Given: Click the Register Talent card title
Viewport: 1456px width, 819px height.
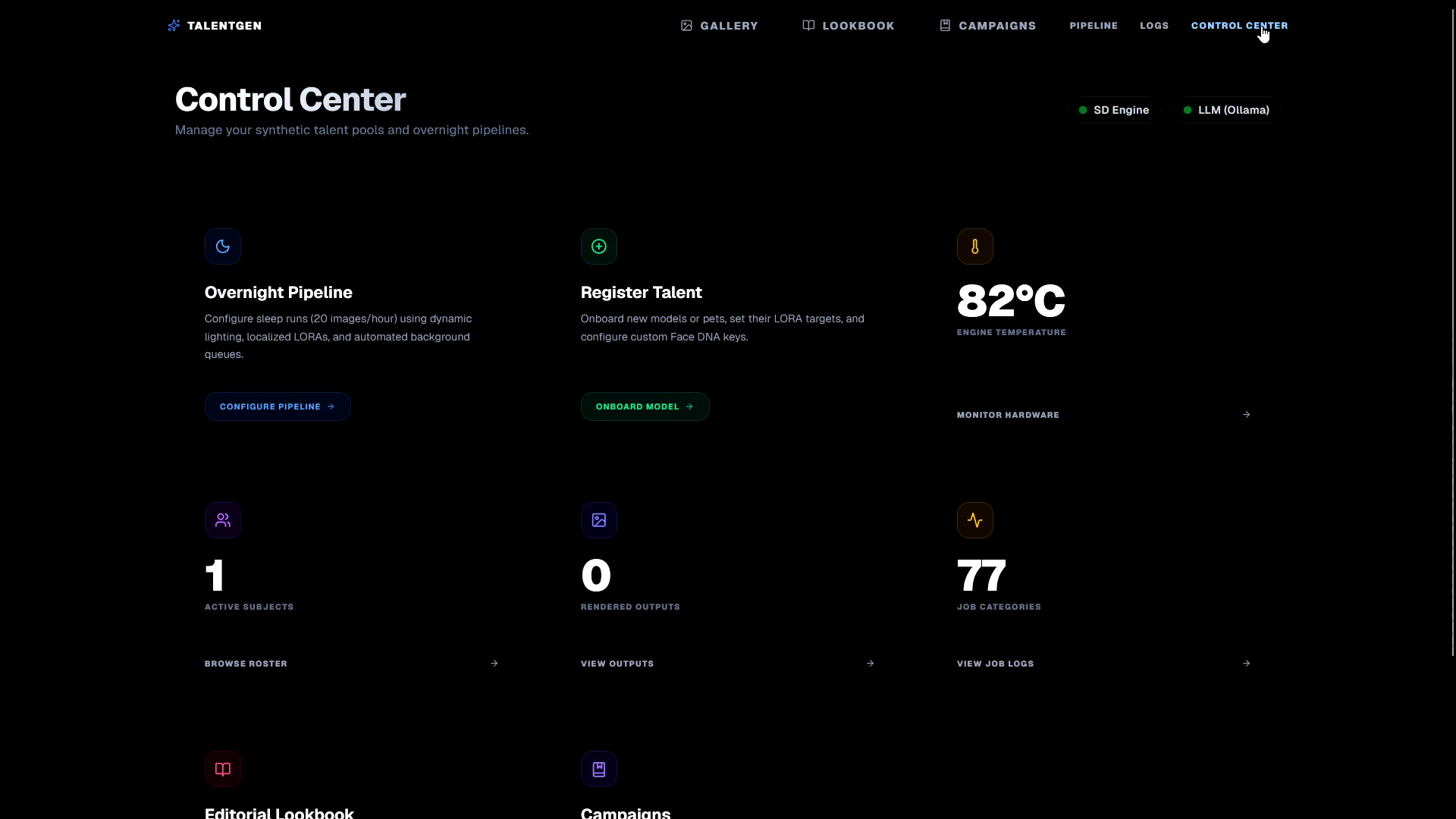Looking at the screenshot, I should coord(642,293).
